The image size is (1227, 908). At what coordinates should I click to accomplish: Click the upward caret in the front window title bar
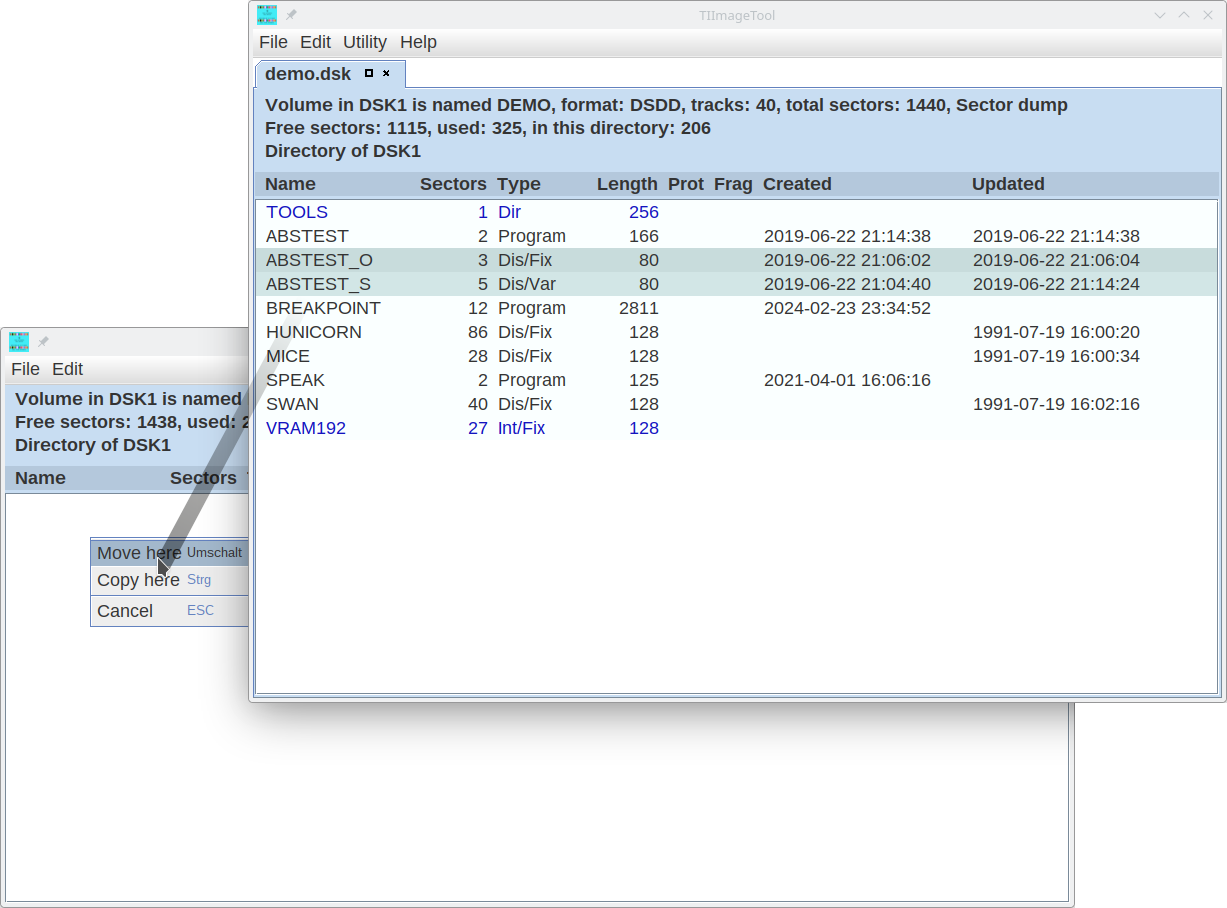point(1184,15)
